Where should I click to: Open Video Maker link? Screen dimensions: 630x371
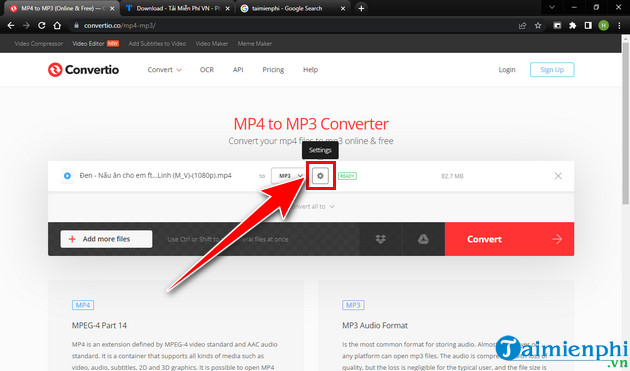212,43
